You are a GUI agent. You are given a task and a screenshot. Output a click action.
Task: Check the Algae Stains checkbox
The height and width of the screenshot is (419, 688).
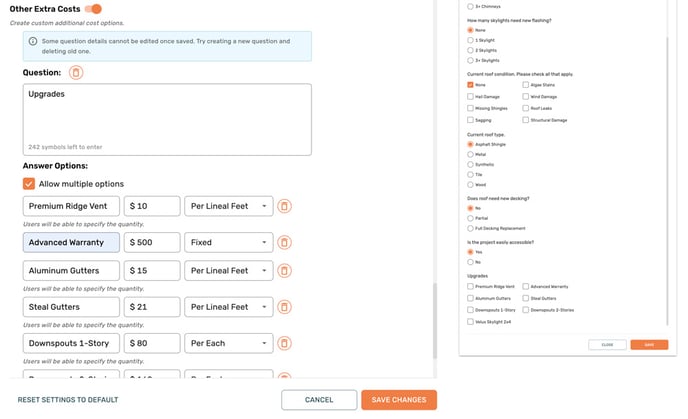point(526,85)
